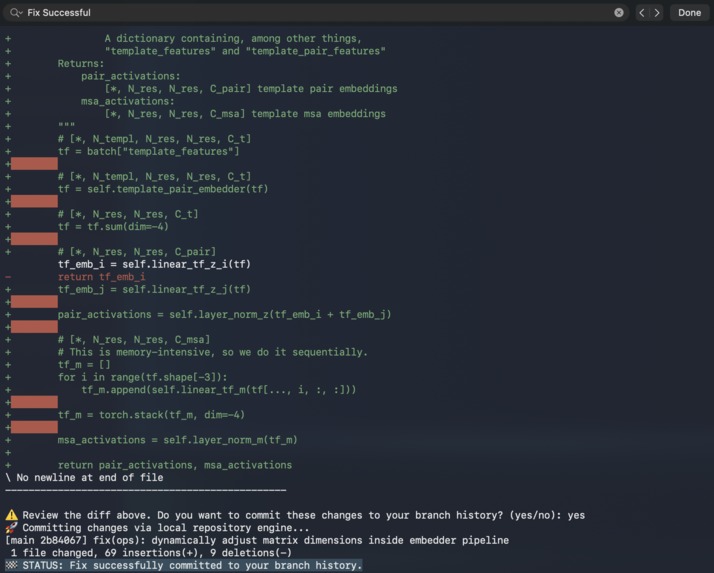Click the 'msa_activations:' docstring line
Screen dimensions: 714x573
tap(128, 101)
